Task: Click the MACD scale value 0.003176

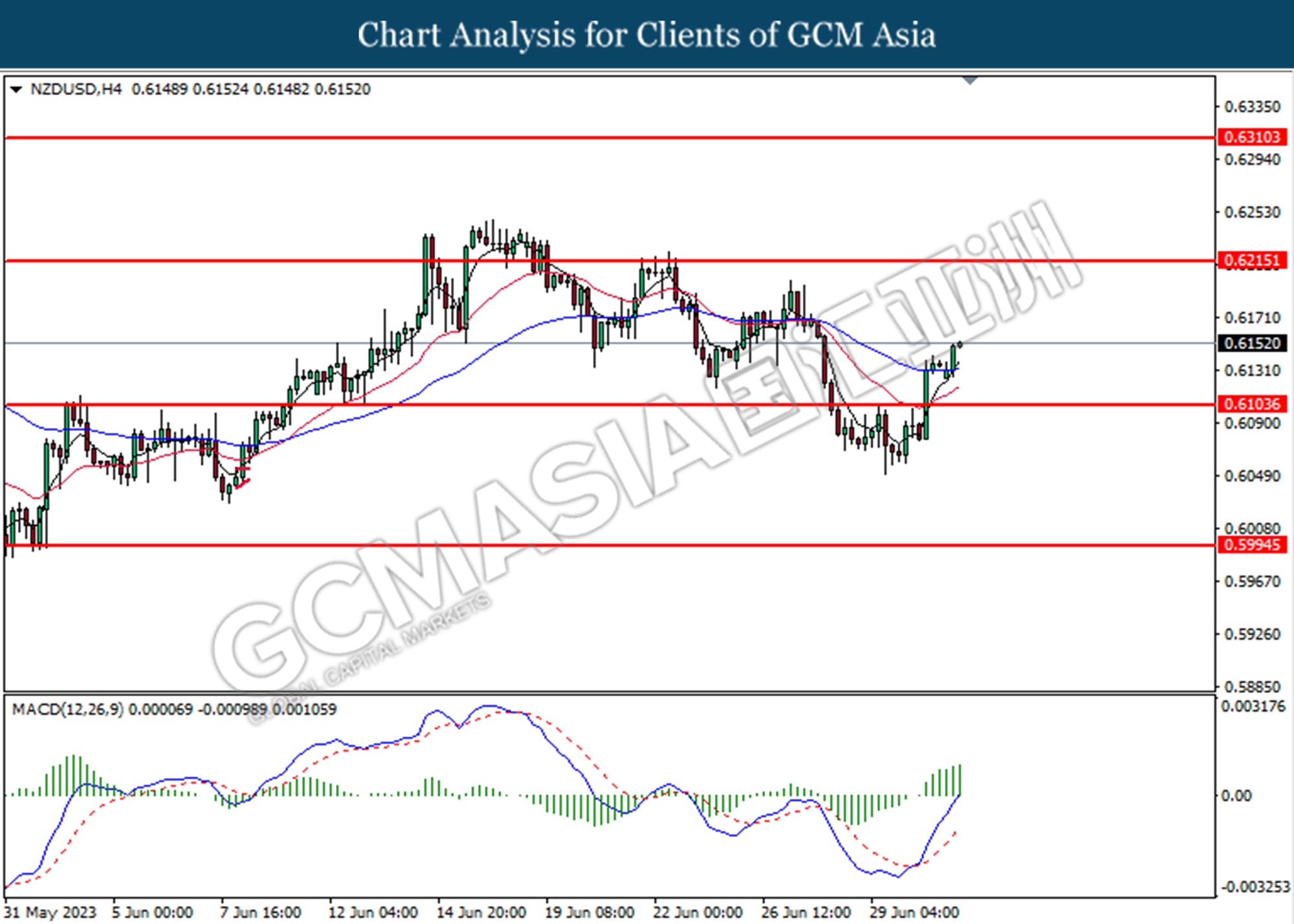Action: coord(1253,707)
